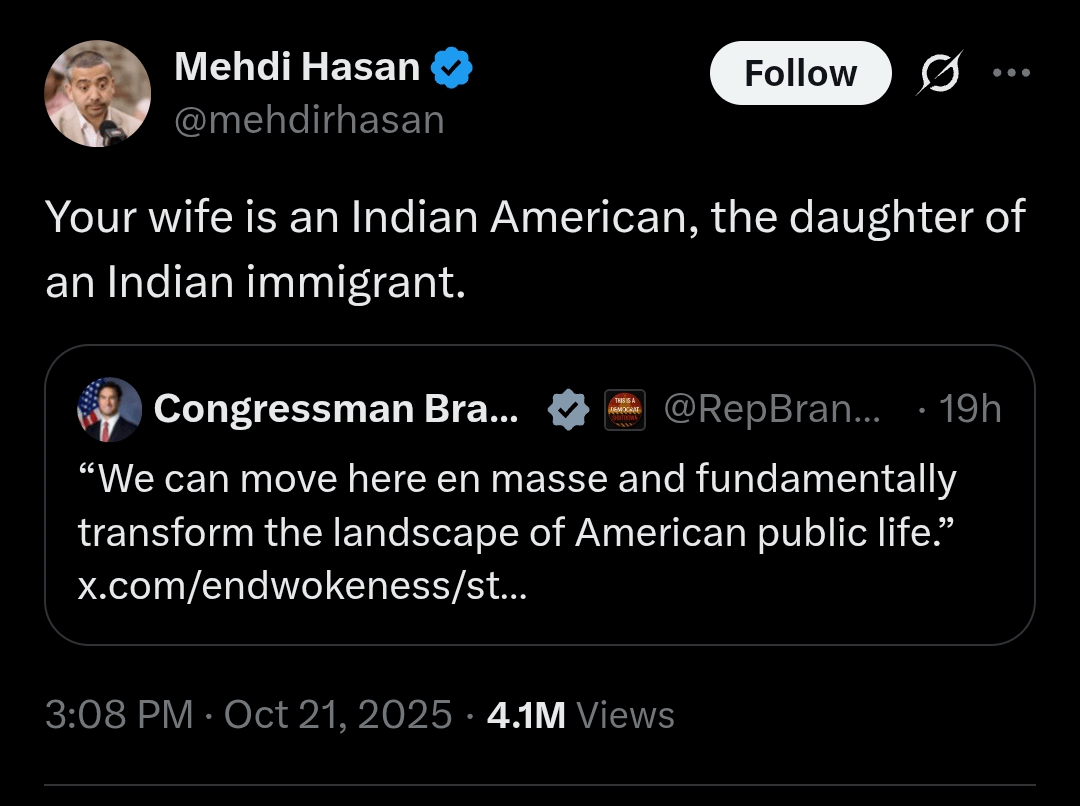Viewport: 1080px width, 806px height.
Task: Open Mehdi Hasan's profile picture
Action: [97, 95]
